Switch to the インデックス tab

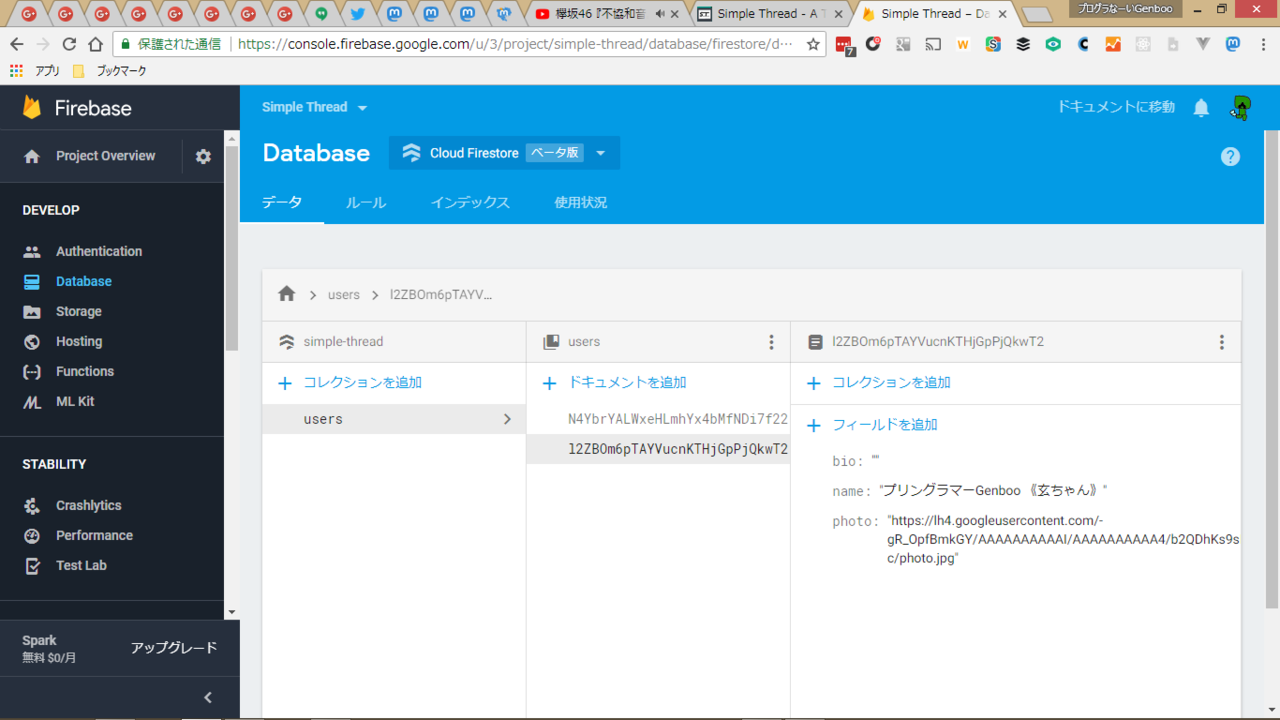(470, 202)
